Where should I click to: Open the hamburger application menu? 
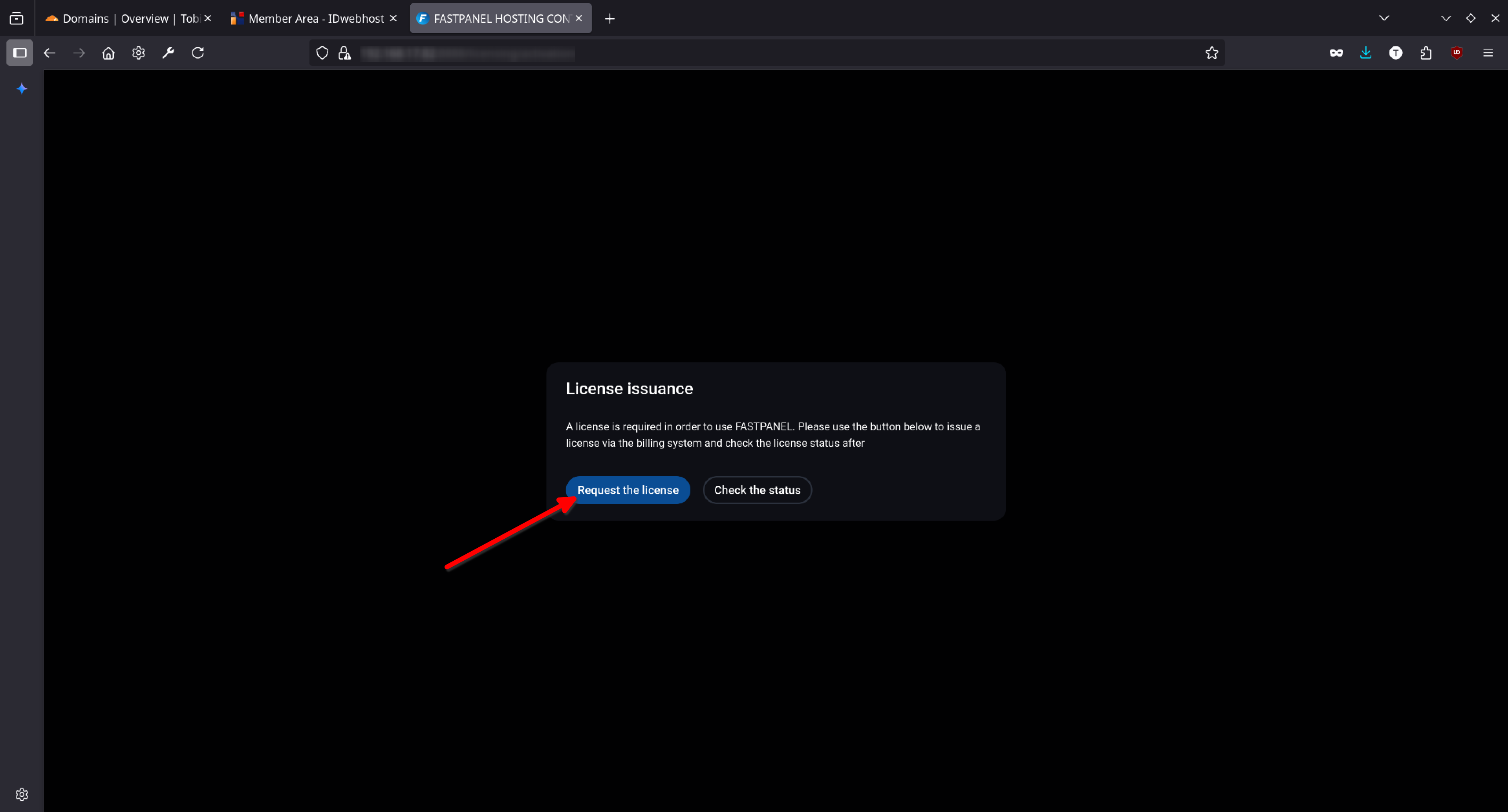pyautogui.click(x=1488, y=53)
